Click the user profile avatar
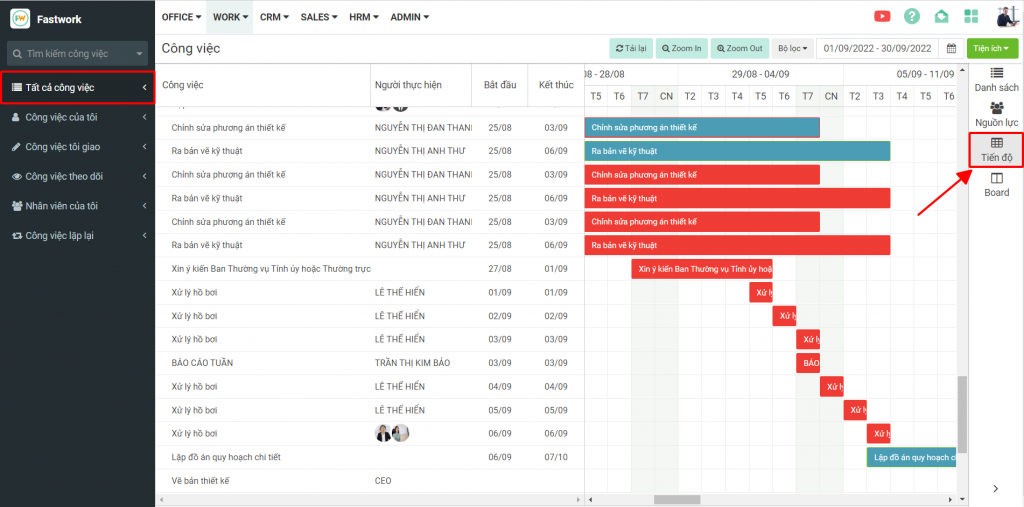The image size is (1024, 507). pos(1007,16)
